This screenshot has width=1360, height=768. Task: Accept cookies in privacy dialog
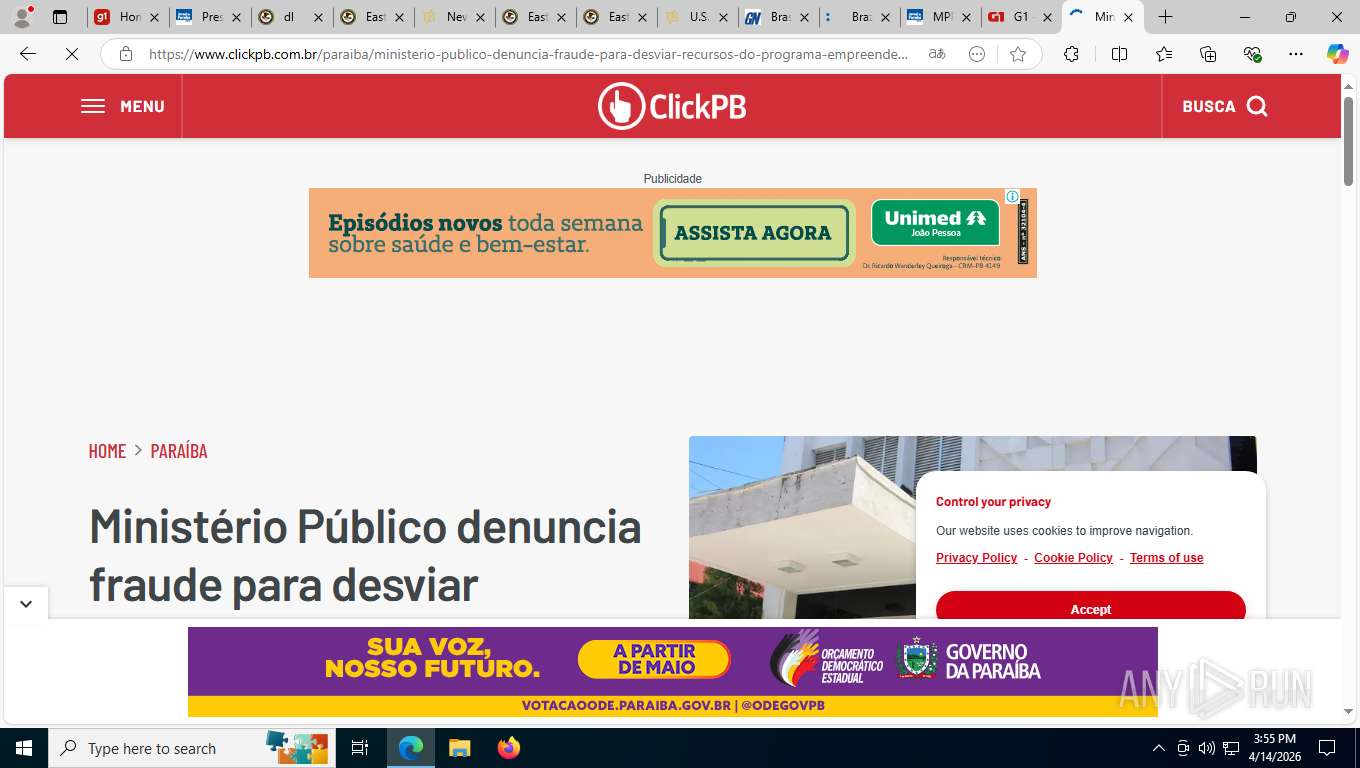[x=1090, y=606]
